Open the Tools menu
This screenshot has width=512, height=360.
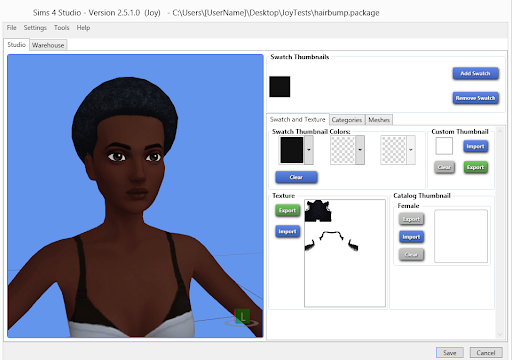[62, 28]
